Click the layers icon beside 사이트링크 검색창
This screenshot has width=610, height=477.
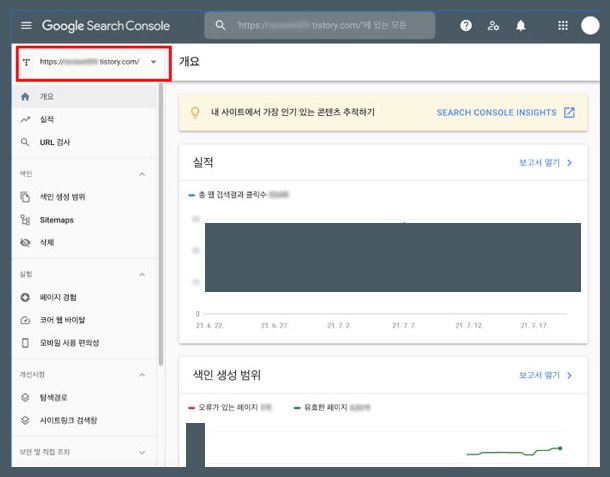tap(25, 420)
